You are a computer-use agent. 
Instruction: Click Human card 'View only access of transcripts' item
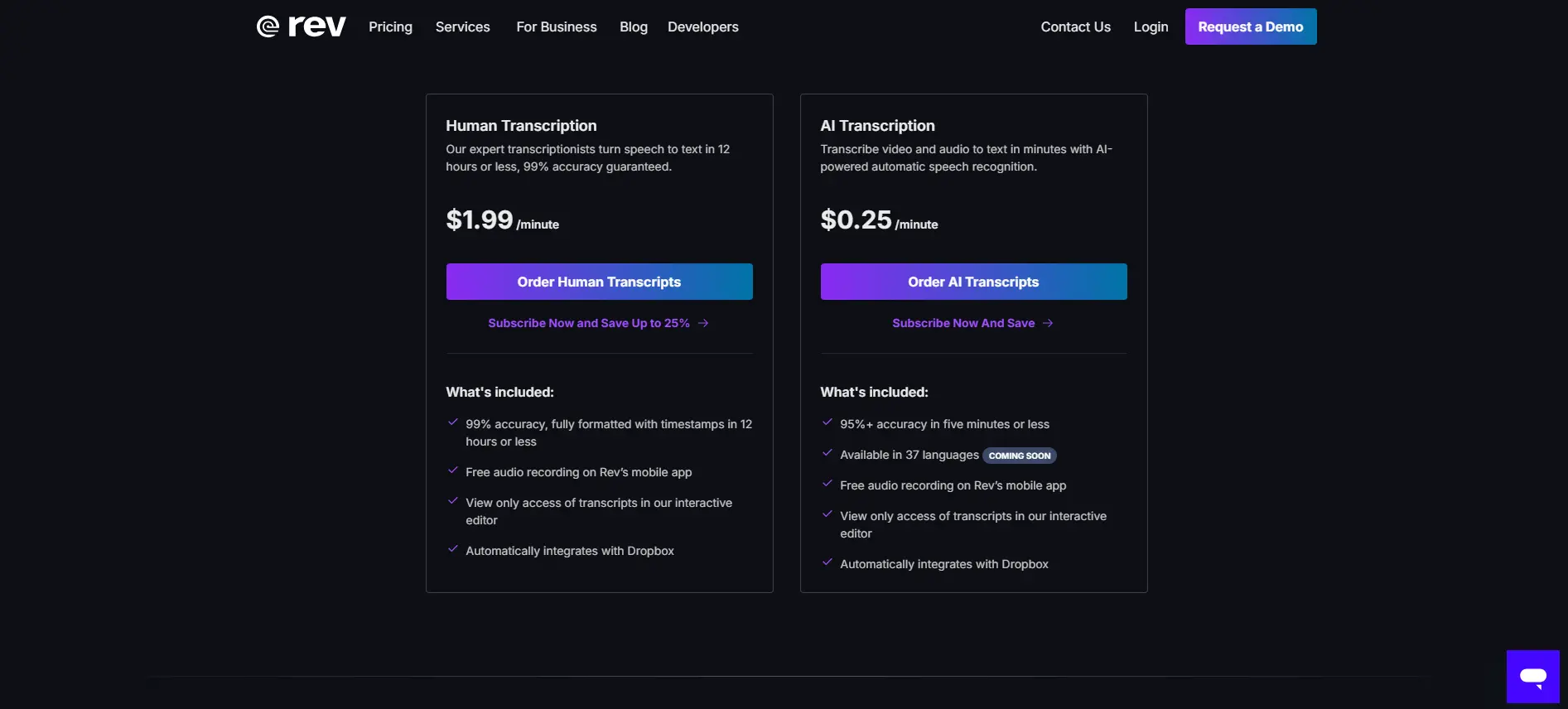[599, 511]
